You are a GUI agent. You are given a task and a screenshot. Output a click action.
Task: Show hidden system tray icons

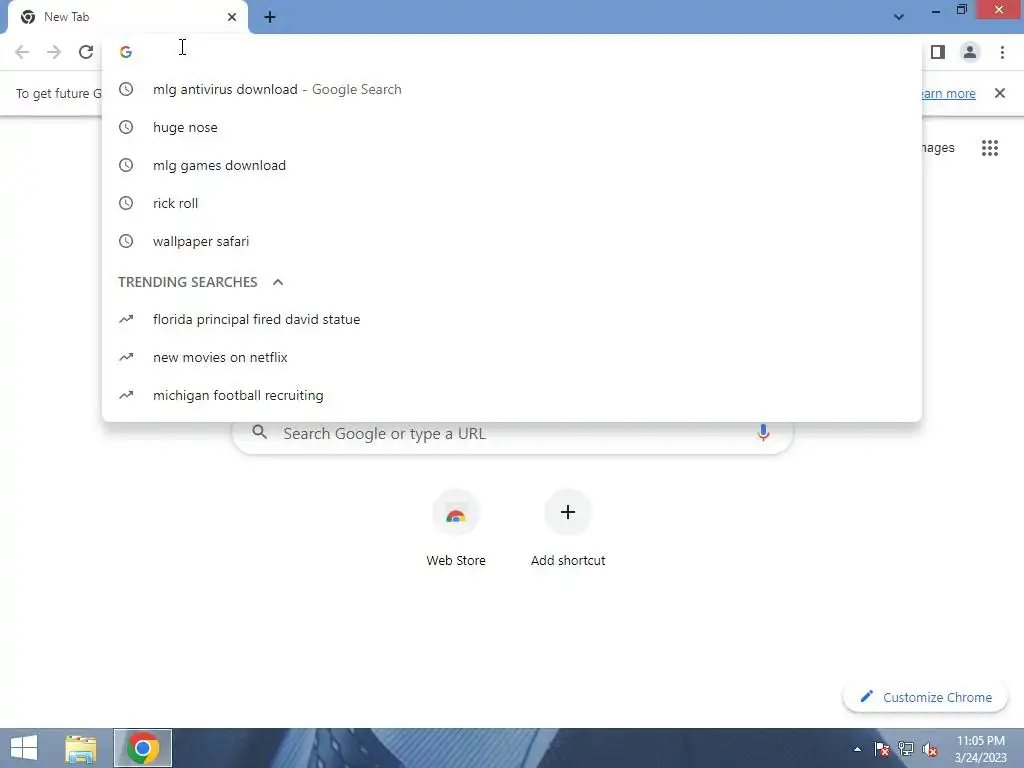point(857,749)
